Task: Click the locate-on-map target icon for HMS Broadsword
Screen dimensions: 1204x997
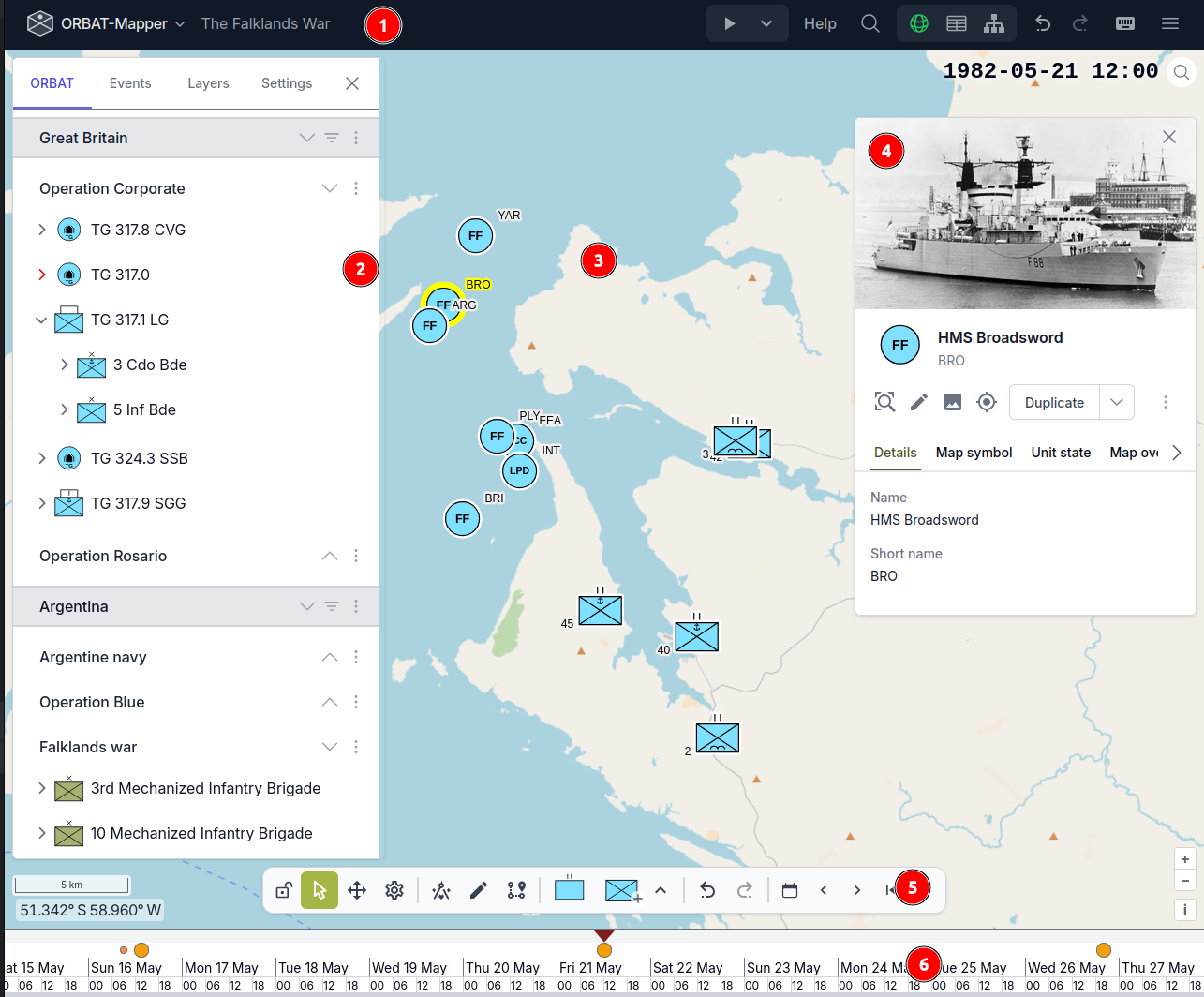Action: (986, 402)
